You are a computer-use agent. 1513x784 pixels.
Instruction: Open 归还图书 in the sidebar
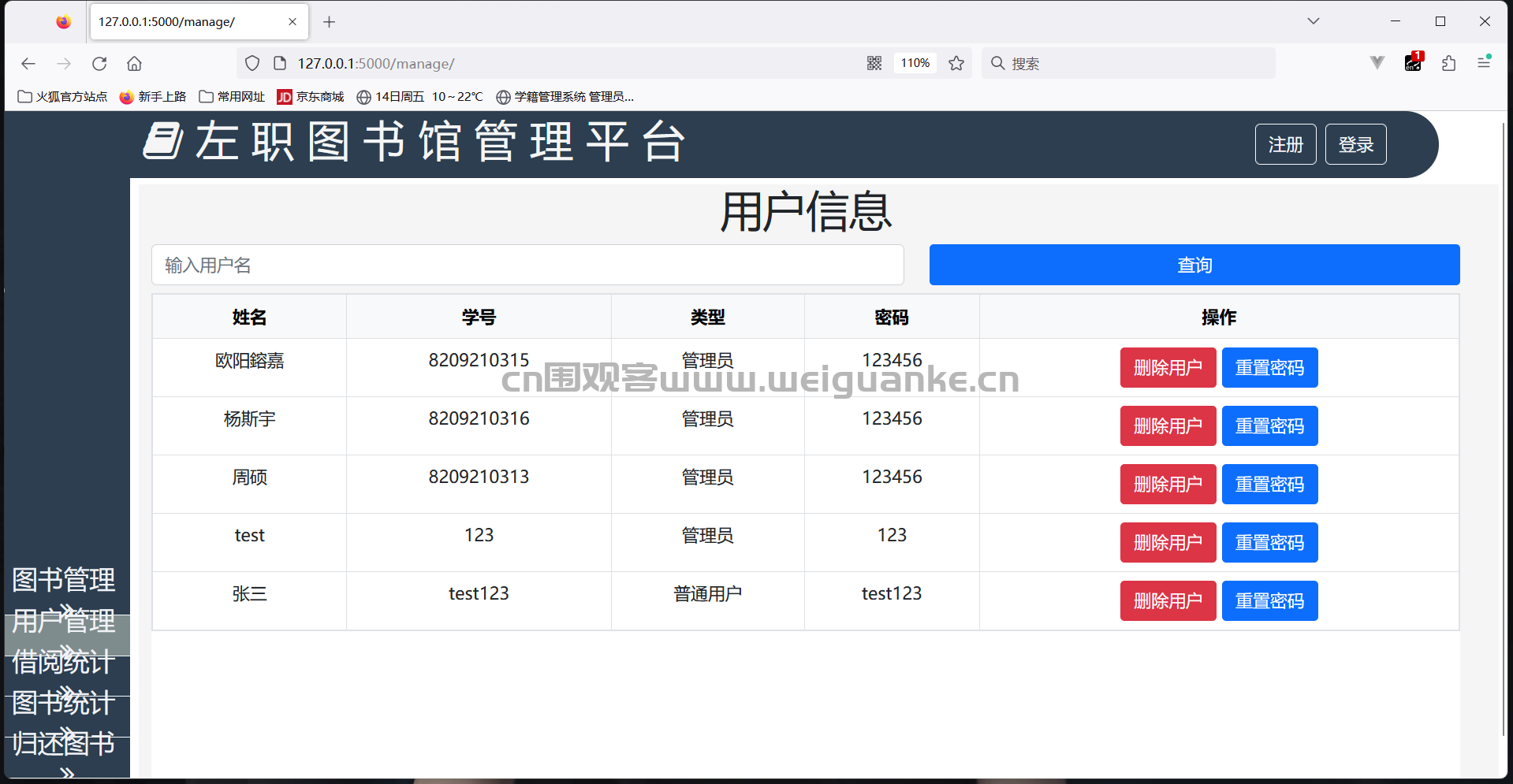point(64,744)
